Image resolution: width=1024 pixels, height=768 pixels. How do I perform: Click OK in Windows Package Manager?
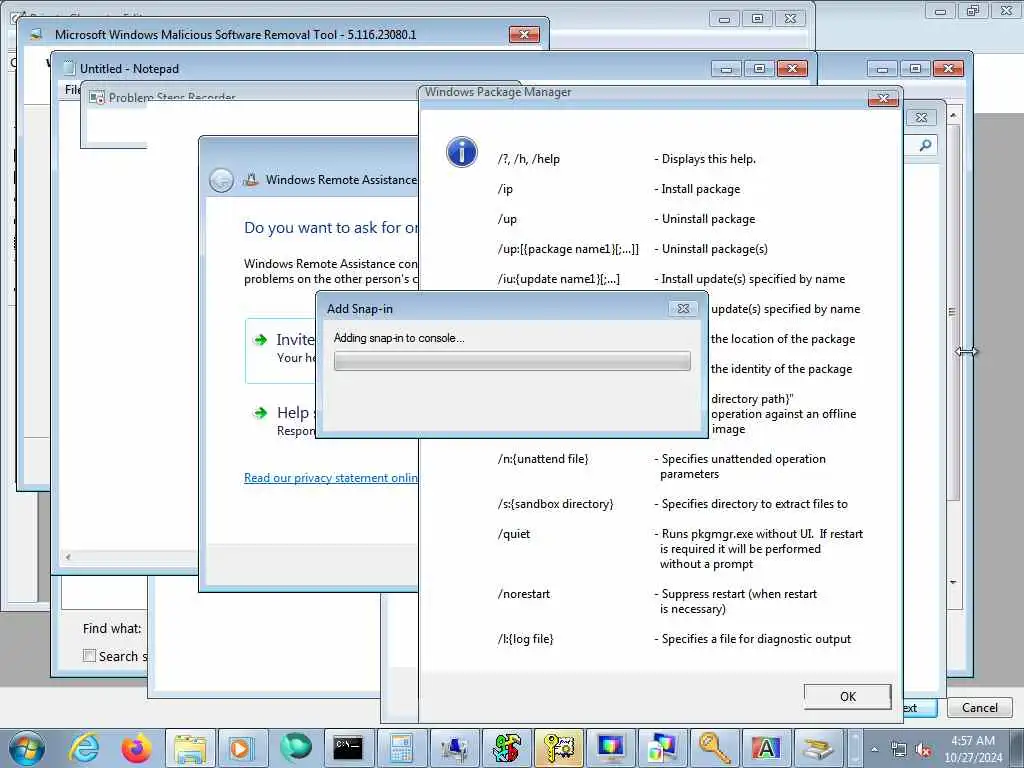[x=848, y=696]
